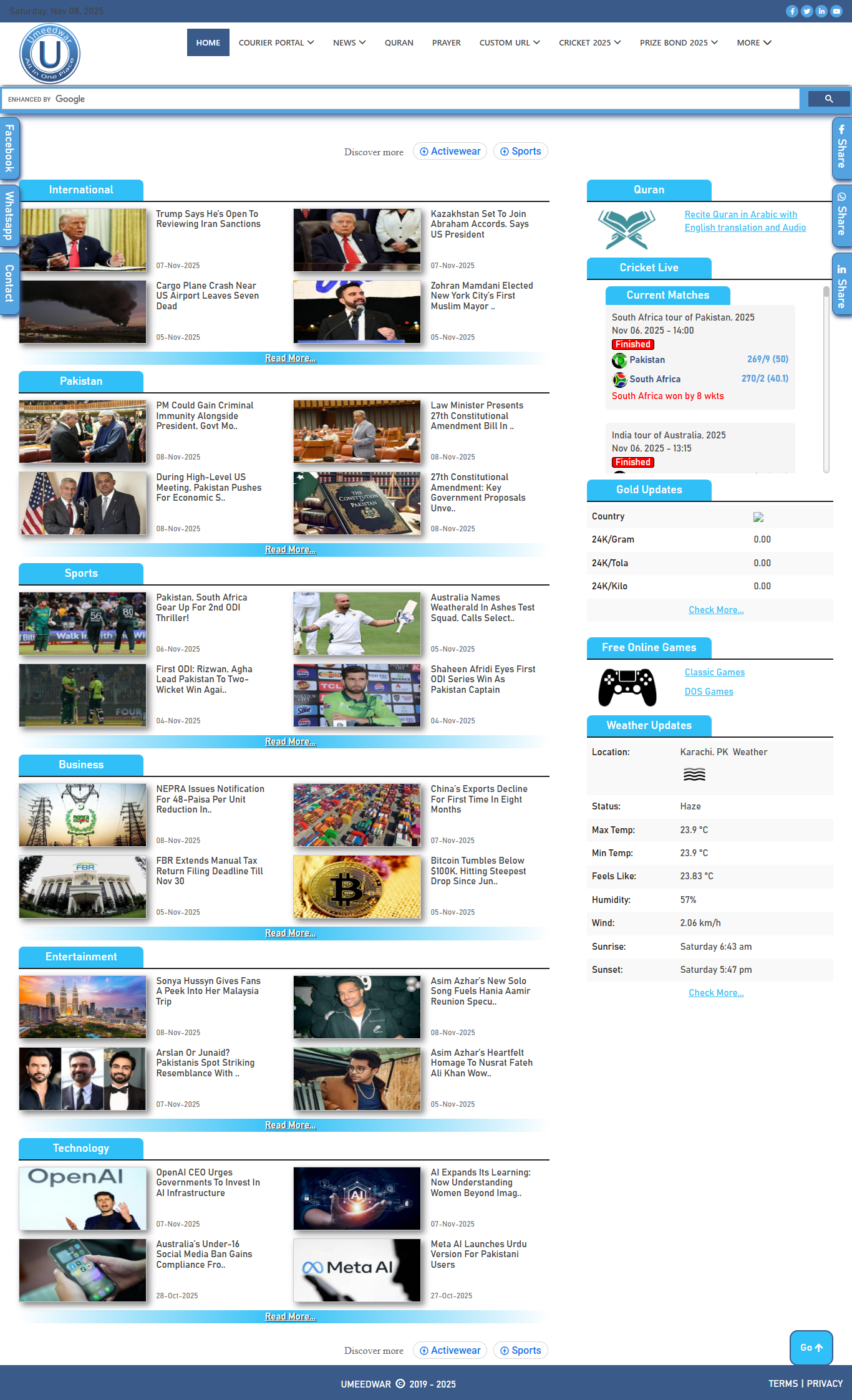Viewport: 852px width, 1400px height.
Task: Click Read More under Pakistan news
Action: pyautogui.click(x=291, y=550)
